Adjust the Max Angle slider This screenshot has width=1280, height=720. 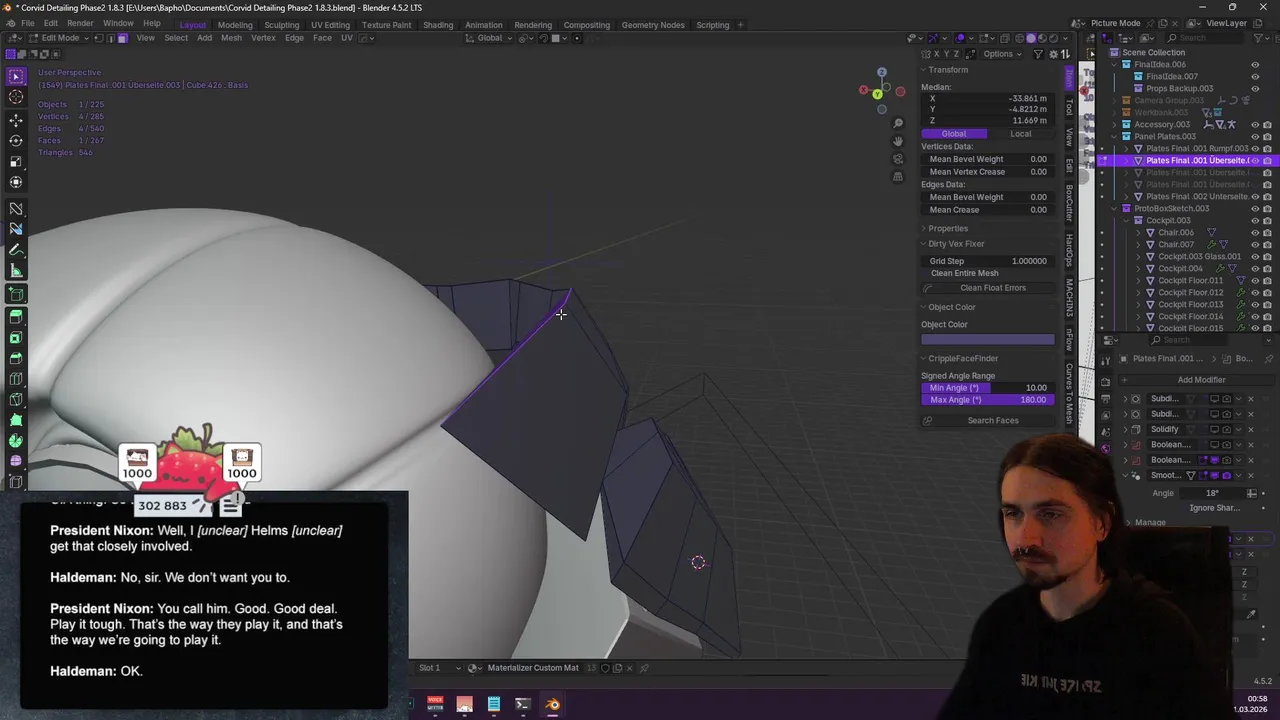(988, 400)
